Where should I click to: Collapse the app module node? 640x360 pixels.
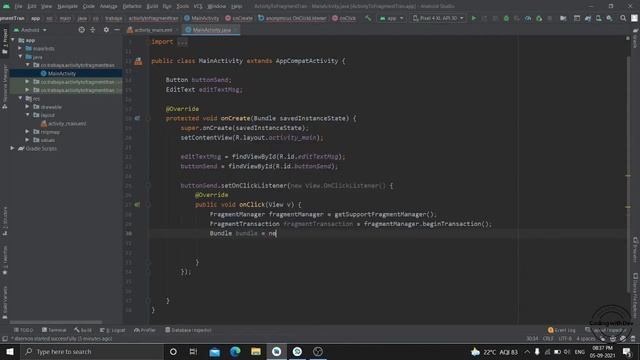13,40
